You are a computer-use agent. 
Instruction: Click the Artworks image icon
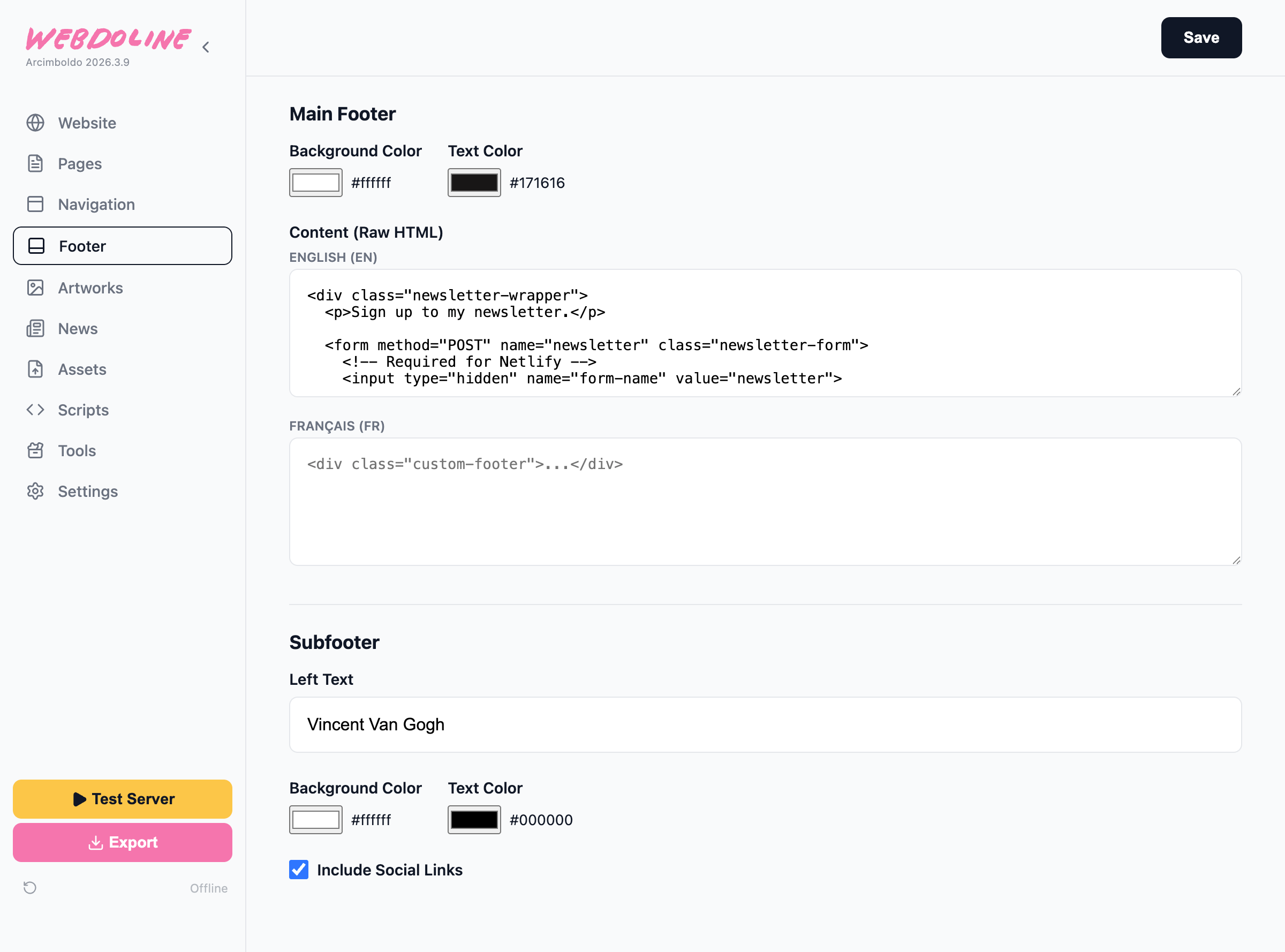pyautogui.click(x=35, y=288)
